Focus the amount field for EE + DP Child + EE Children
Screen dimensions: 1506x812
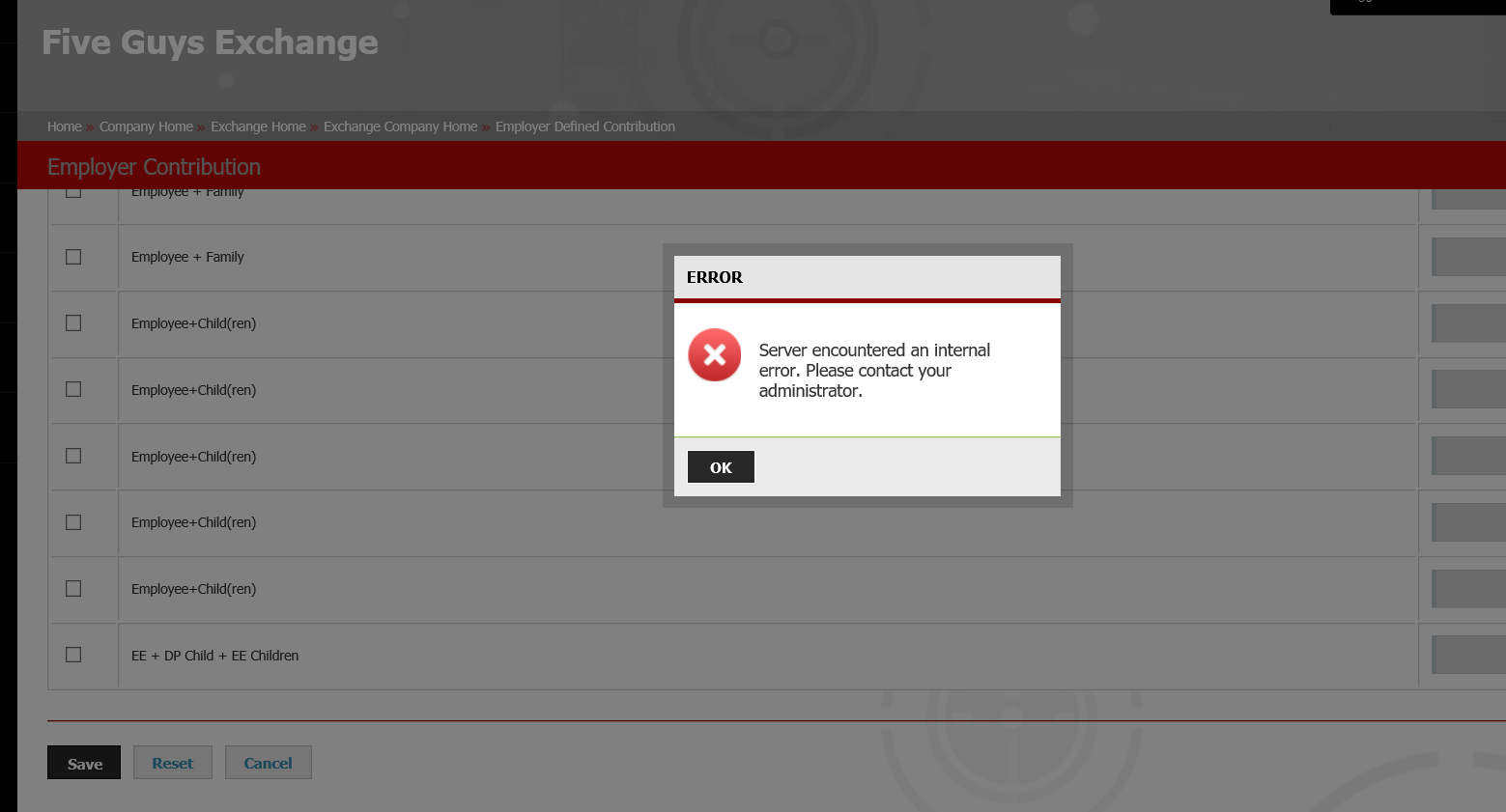click(1468, 655)
